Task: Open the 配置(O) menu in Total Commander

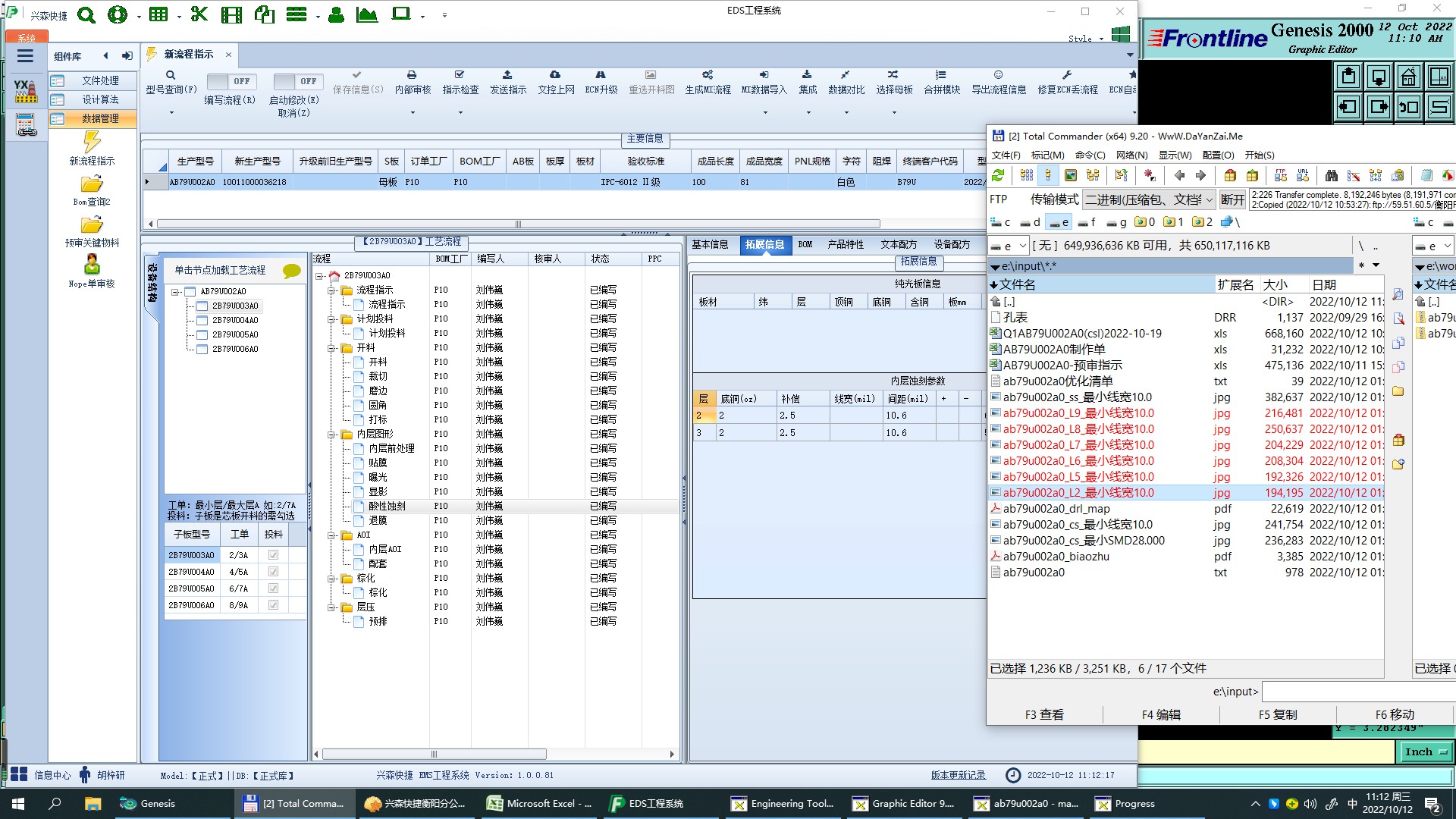Action: [x=1218, y=155]
